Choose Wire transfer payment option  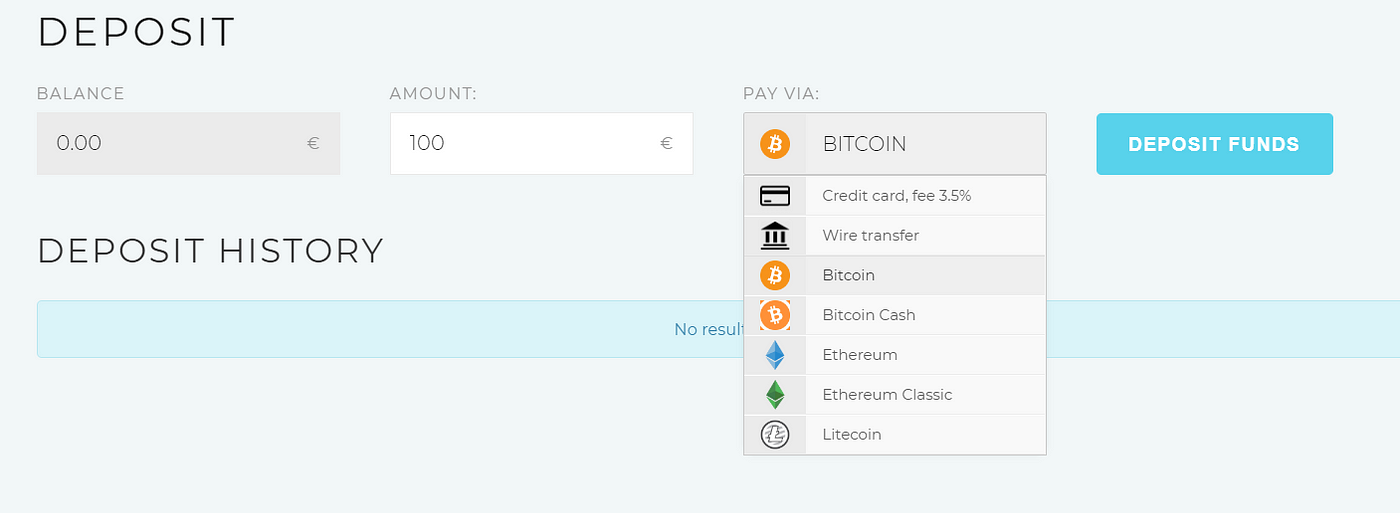point(895,235)
